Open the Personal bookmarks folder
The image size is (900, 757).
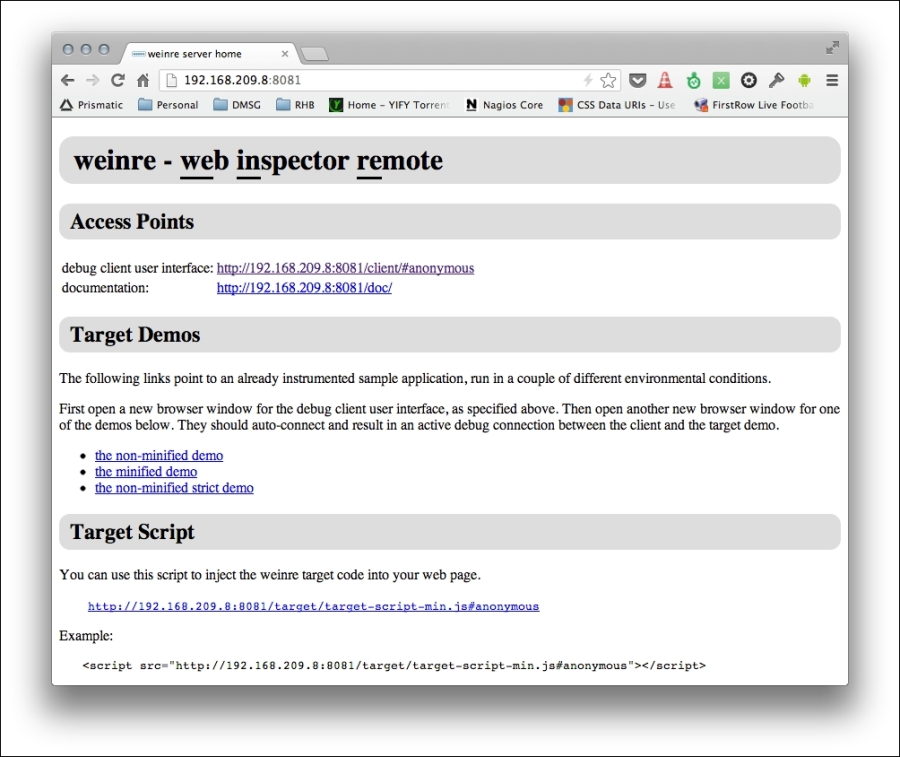tap(168, 105)
